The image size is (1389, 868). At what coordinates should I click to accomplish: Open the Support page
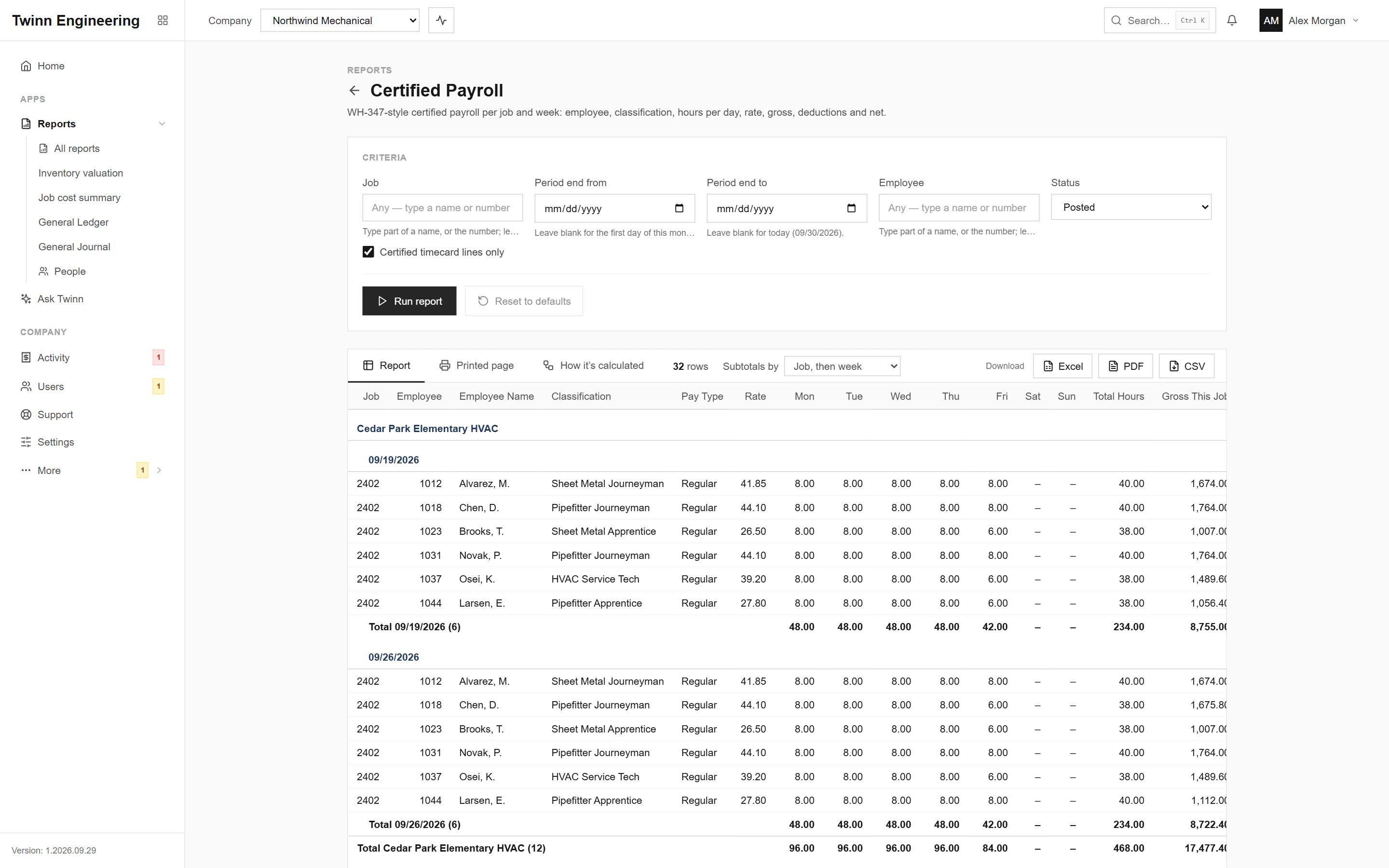[x=92, y=415]
